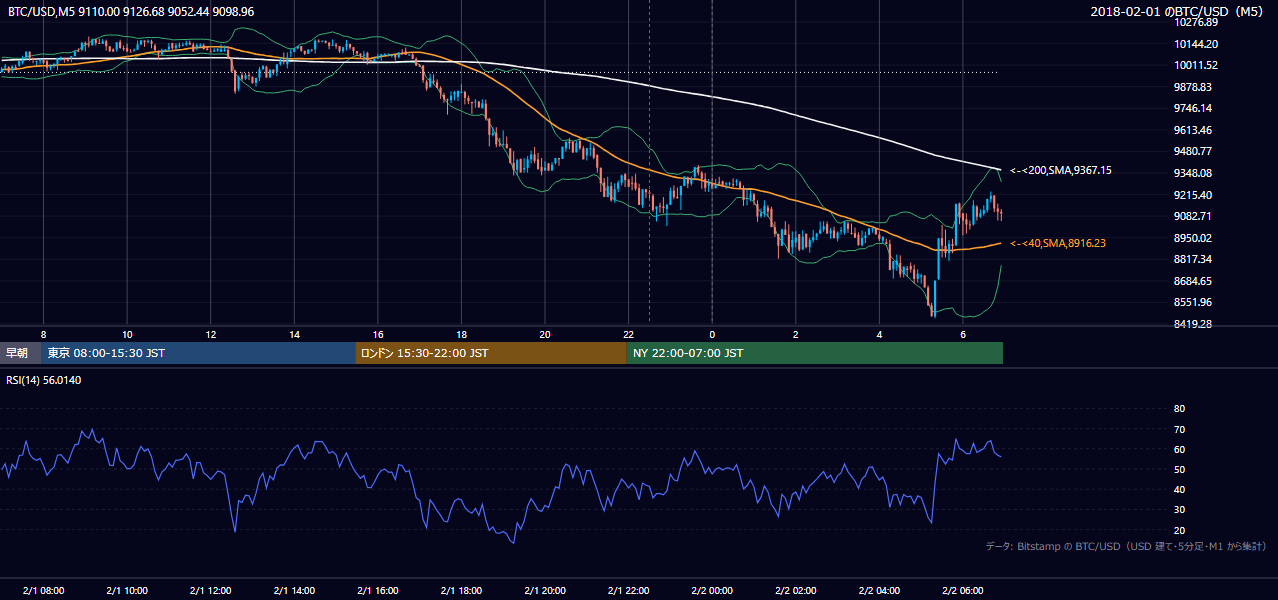Image resolution: width=1278 pixels, height=600 pixels.
Task: Click price axis value 8684.65
Action: coord(1193,281)
